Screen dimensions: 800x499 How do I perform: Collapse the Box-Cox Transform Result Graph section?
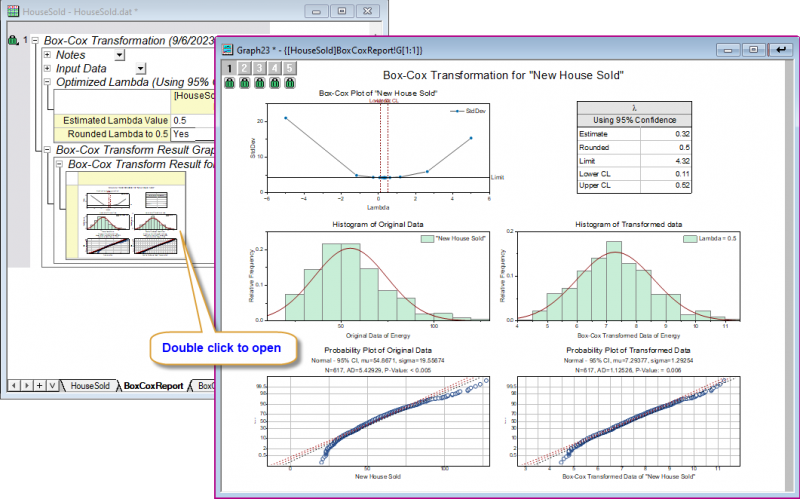[x=47, y=150]
